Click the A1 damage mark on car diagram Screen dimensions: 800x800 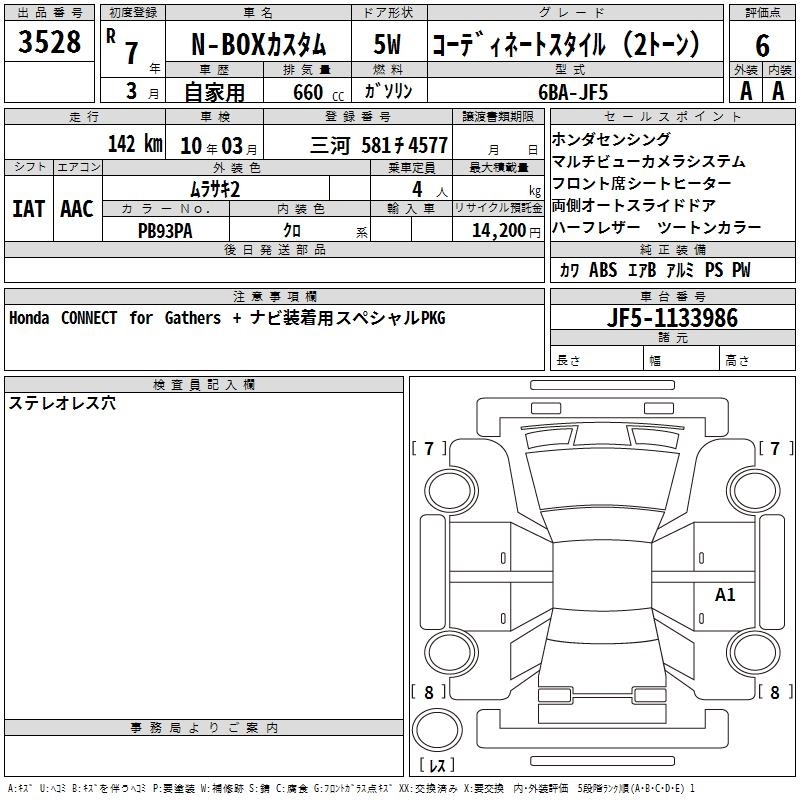[x=725, y=595]
